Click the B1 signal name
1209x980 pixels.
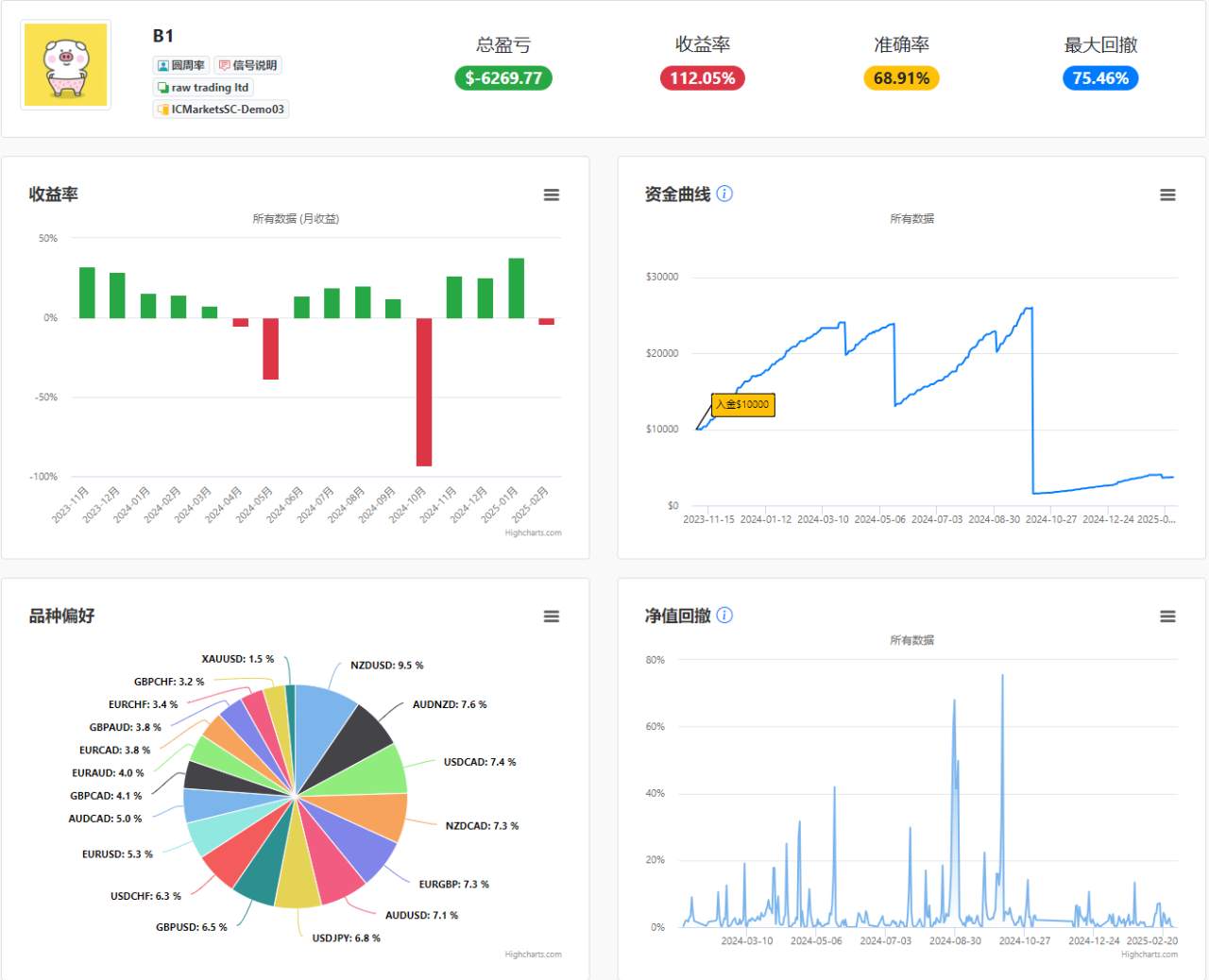click(163, 36)
